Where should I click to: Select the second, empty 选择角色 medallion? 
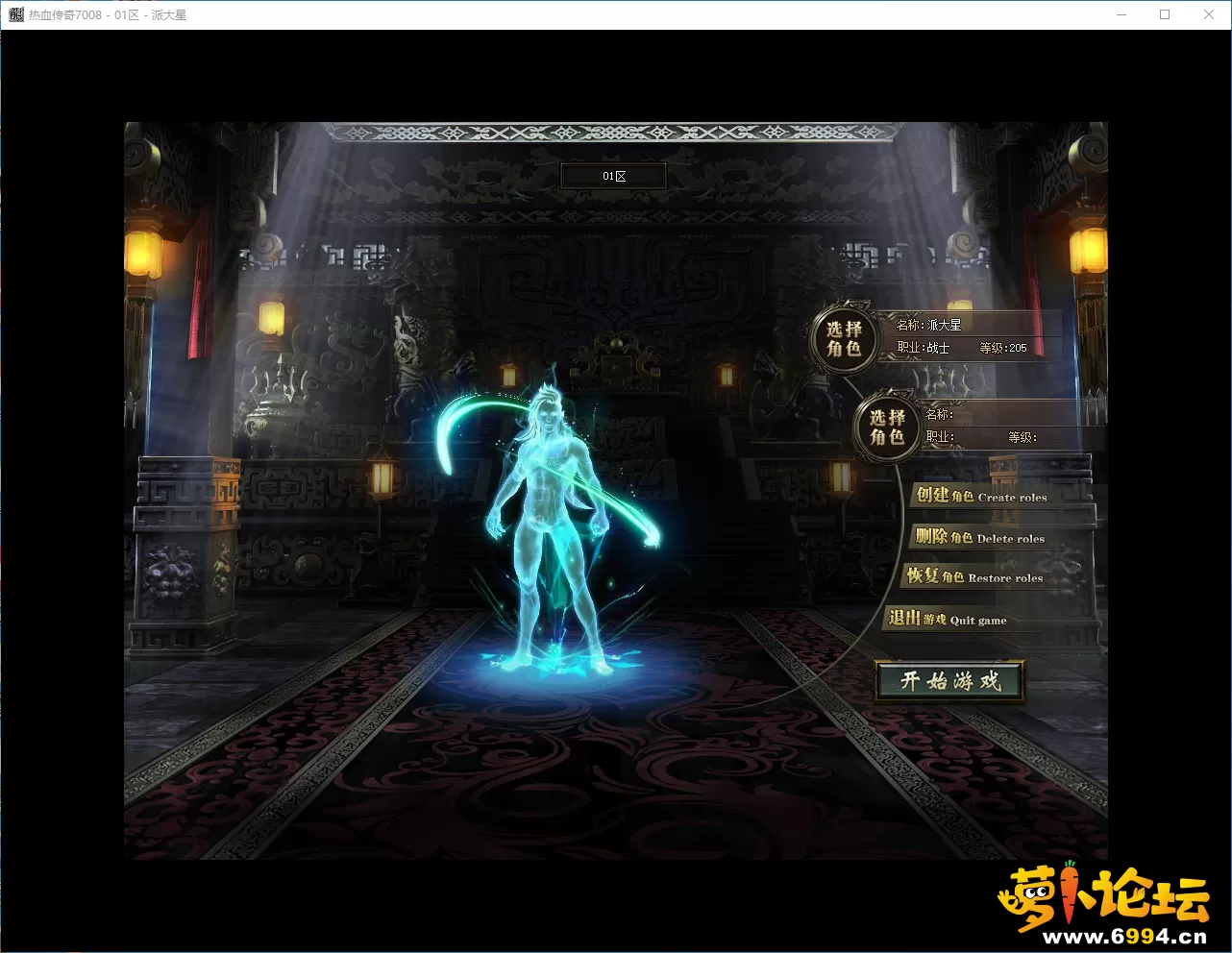886,428
